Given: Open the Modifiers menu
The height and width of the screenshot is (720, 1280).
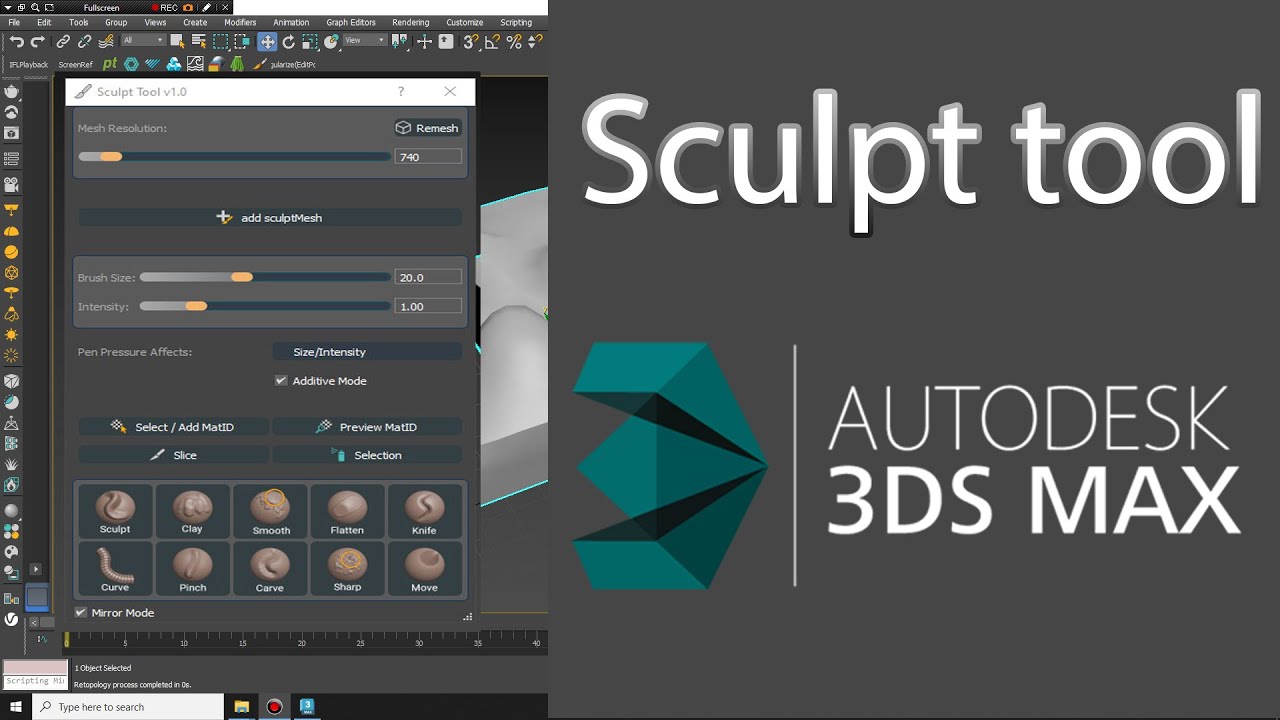Looking at the screenshot, I should coord(240,22).
